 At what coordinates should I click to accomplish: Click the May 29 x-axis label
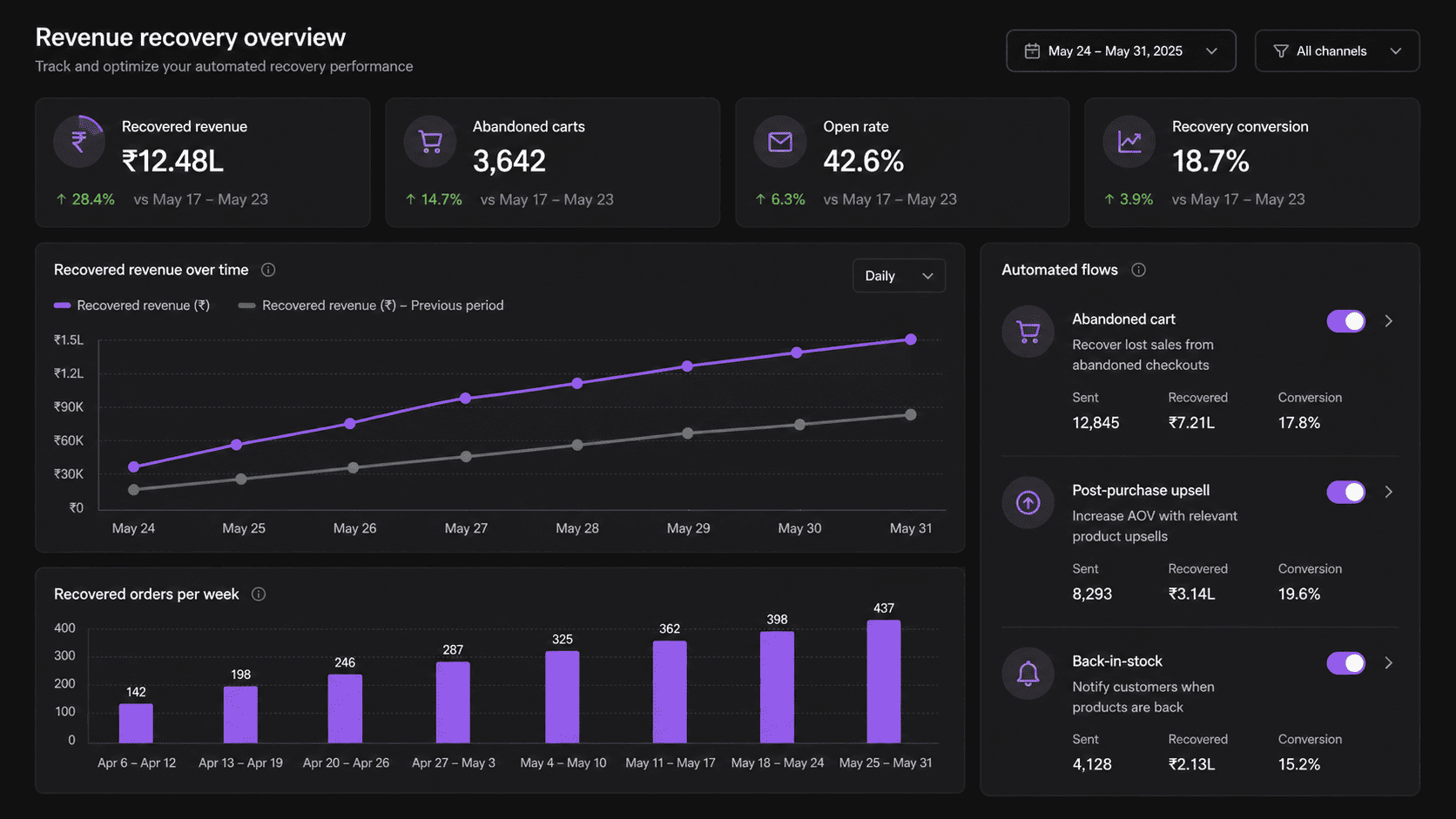688,528
